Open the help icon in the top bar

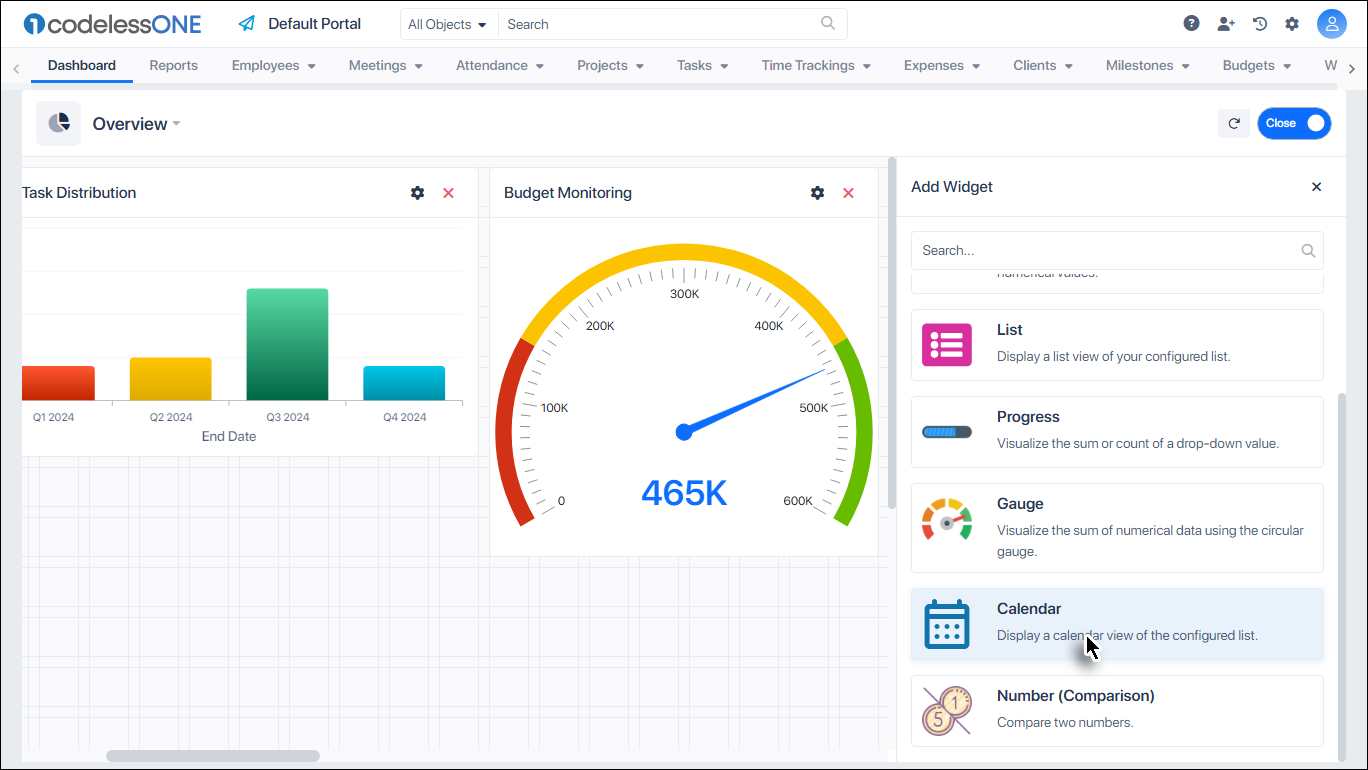[1191, 22]
